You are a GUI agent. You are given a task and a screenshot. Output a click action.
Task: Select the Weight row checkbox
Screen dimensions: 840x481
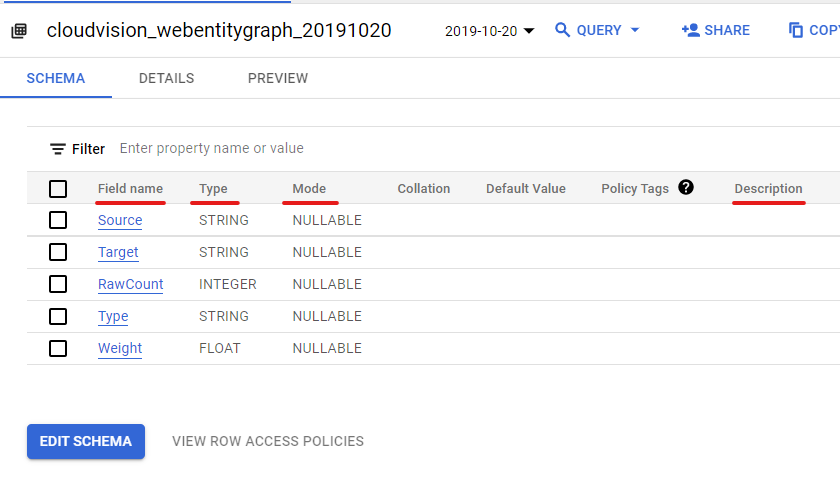[x=58, y=348]
